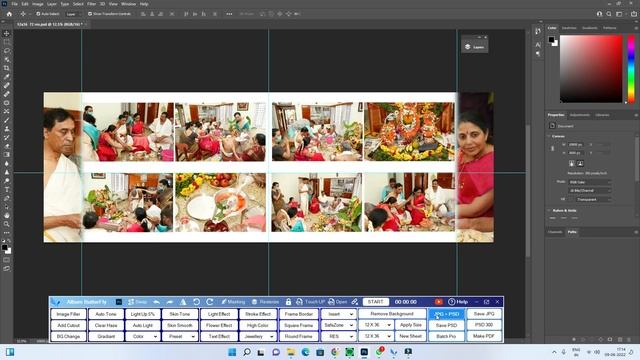Select landscape canvas orientation icon

(x=580, y=163)
